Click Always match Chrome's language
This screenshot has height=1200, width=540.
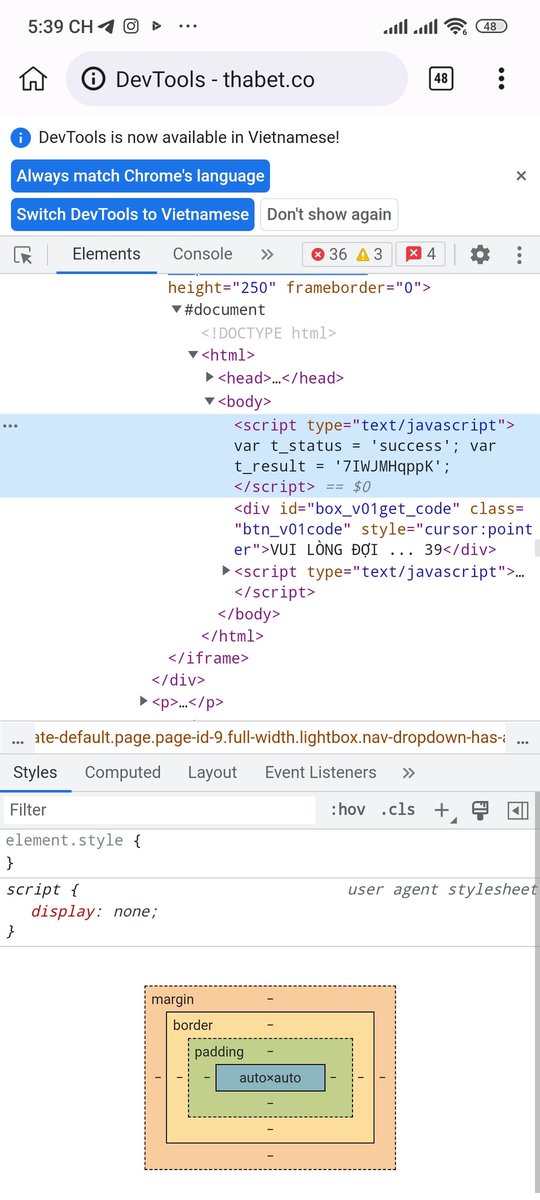coord(141,176)
